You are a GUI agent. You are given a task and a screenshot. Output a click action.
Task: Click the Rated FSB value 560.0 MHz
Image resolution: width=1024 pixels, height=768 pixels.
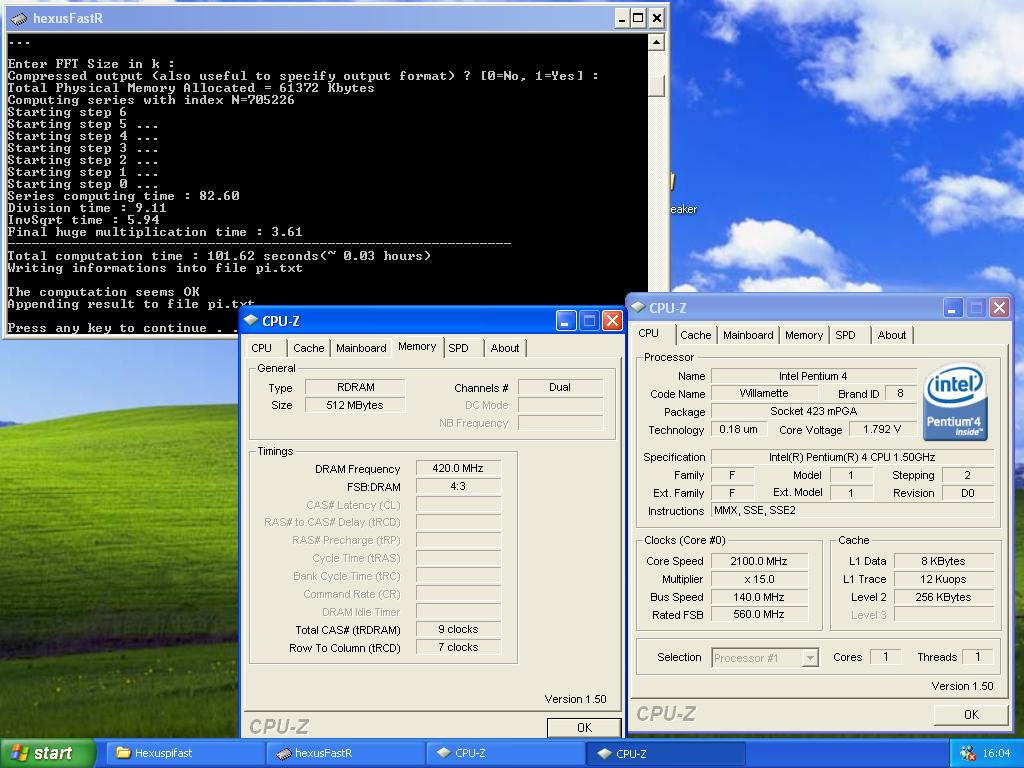click(x=759, y=615)
